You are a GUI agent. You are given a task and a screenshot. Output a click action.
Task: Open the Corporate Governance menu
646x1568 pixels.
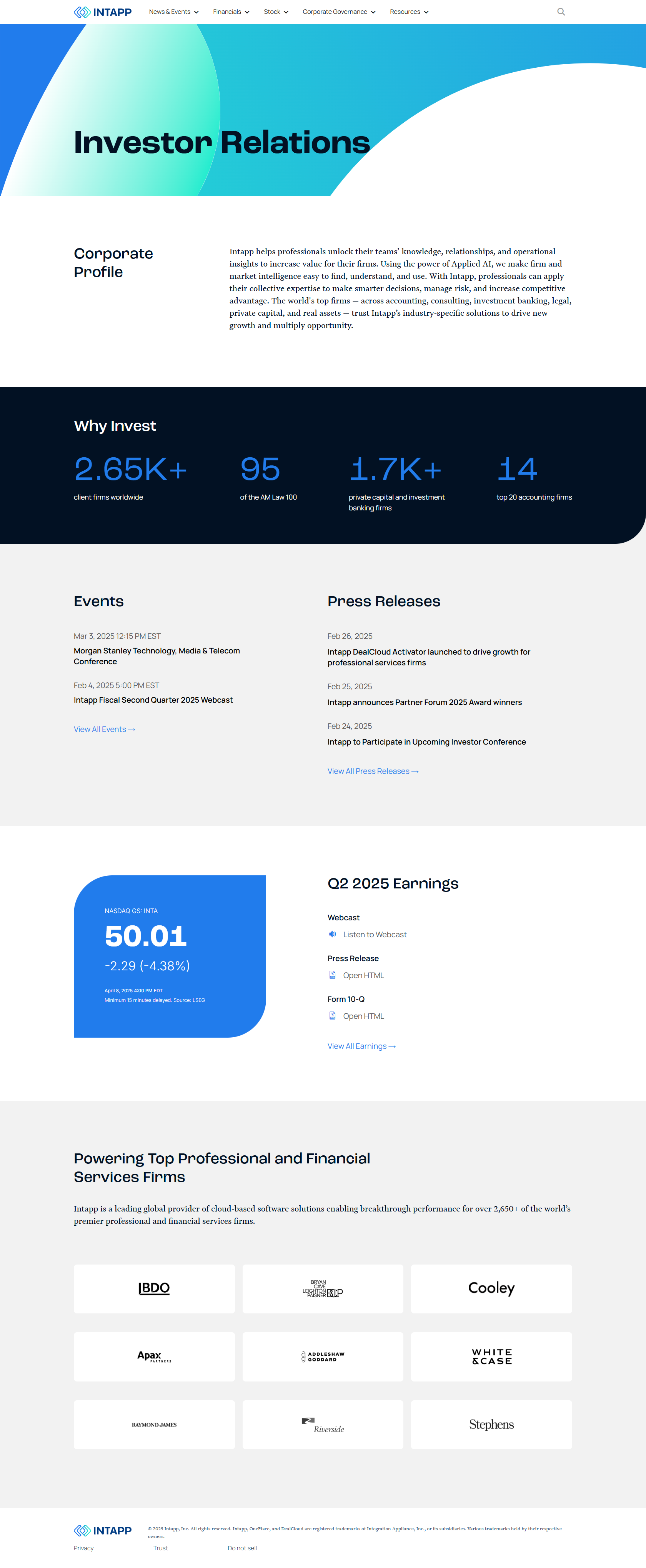click(x=338, y=12)
